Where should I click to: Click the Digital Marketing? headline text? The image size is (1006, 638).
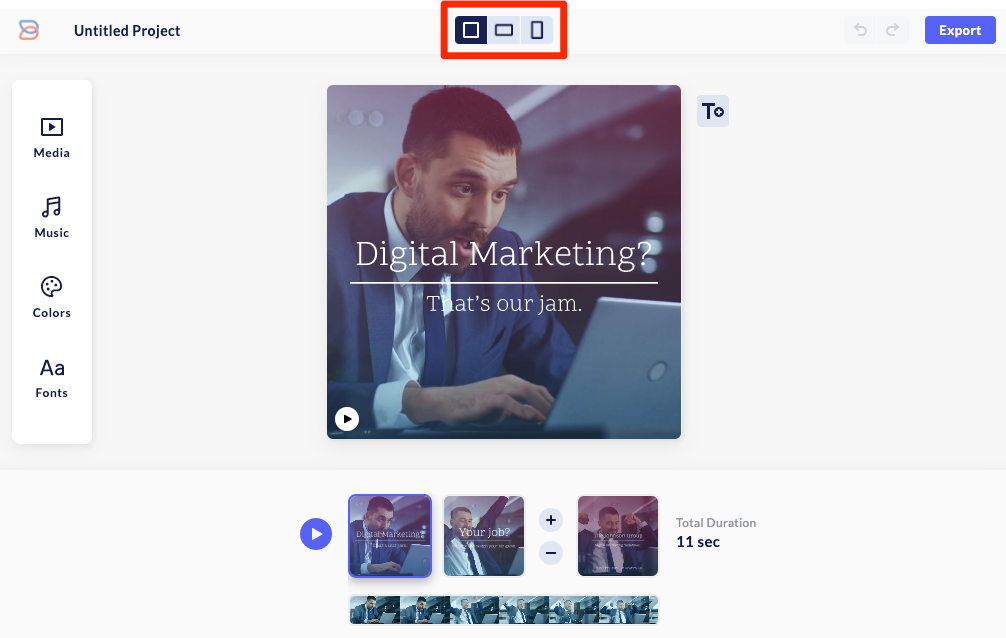pyautogui.click(x=504, y=254)
